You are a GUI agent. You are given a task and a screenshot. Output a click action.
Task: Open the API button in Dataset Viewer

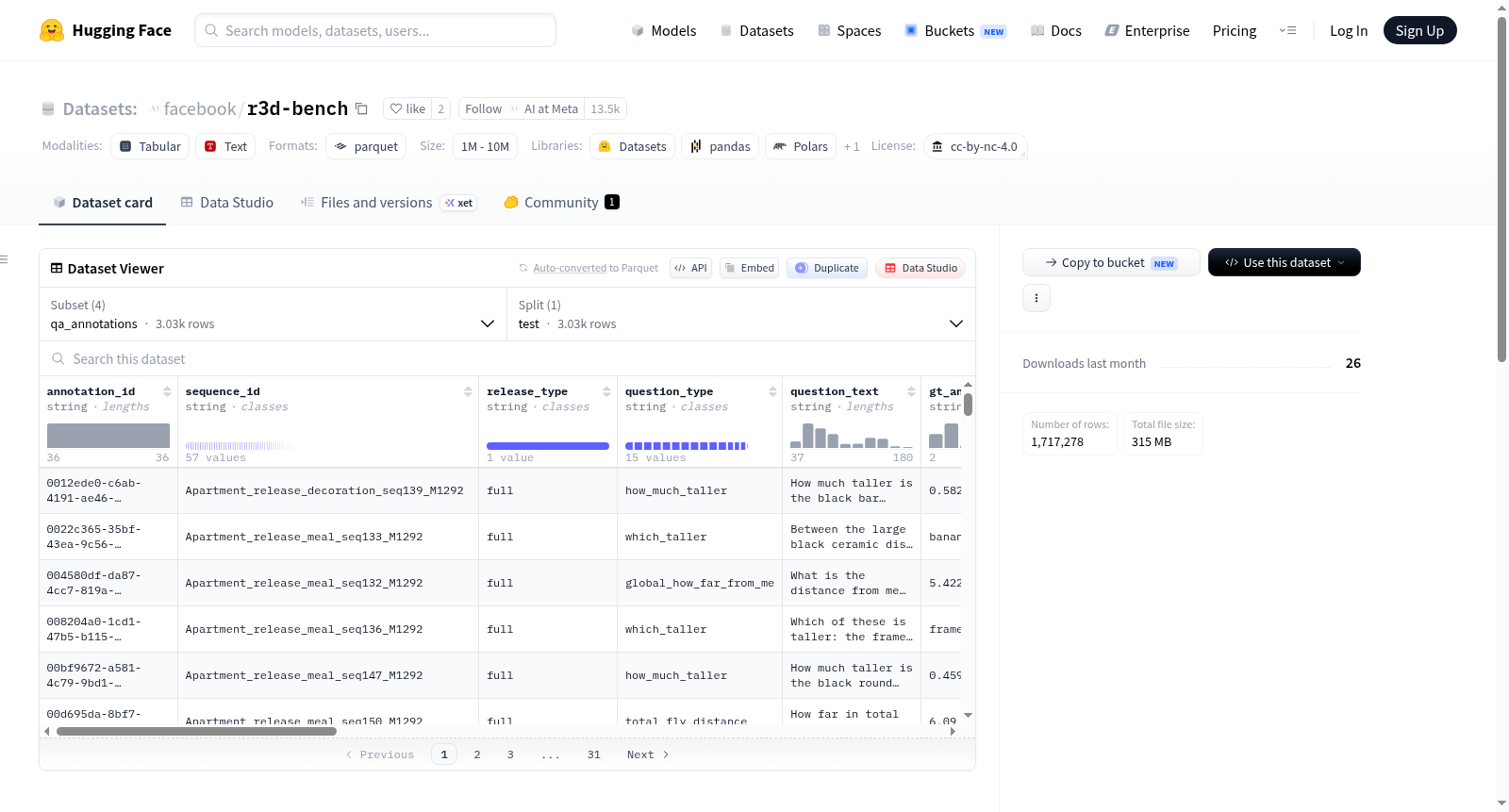click(690, 268)
